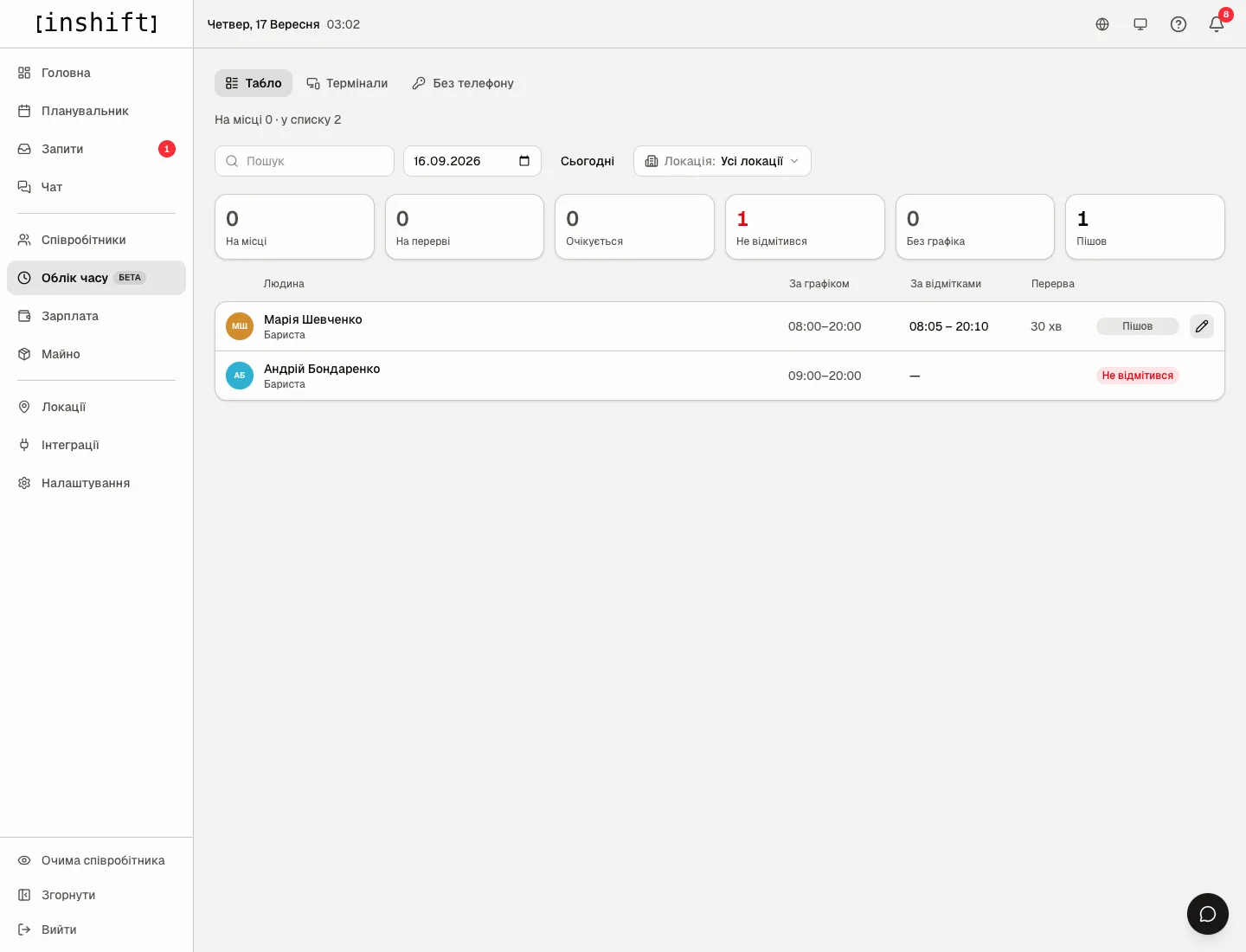1246x952 pixels.
Task: Open Чат in sidebar
Action: click(96, 187)
